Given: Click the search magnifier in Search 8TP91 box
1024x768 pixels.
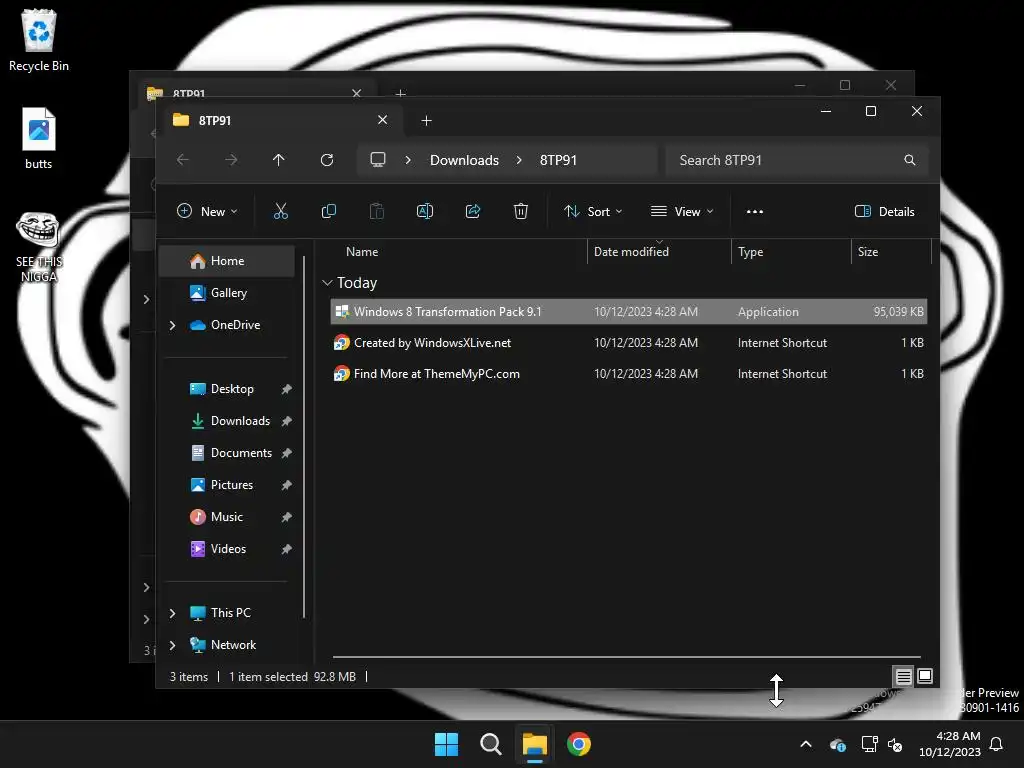Looking at the screenshot, I should 910,160.
